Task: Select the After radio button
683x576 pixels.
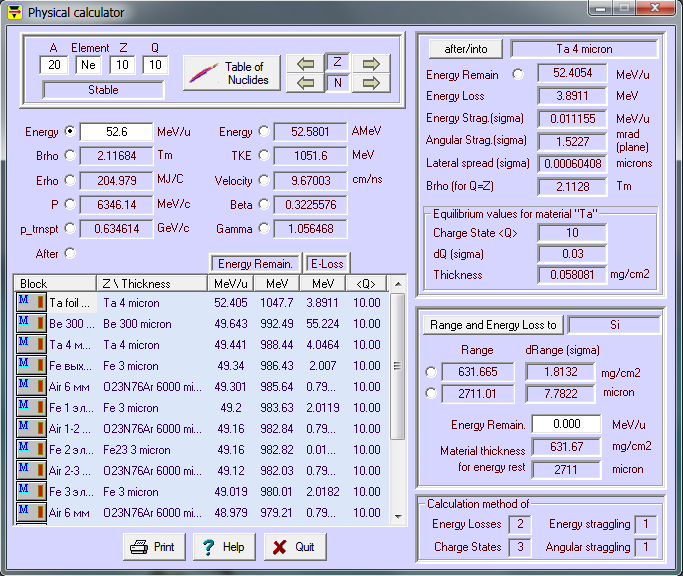Action: point(69,253)
